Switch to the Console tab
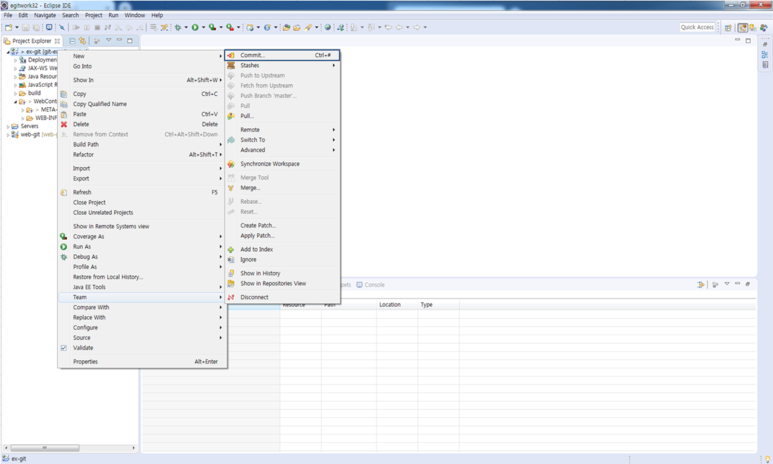Image resolution: width=773 pixels, height=464 pixels. (x=370, y=285)
